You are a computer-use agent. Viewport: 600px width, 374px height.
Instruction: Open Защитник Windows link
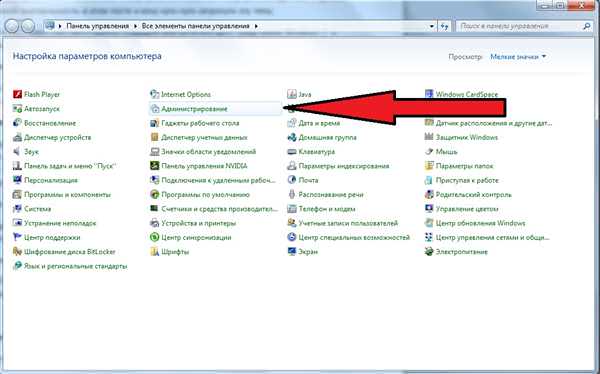coord(467,137)
